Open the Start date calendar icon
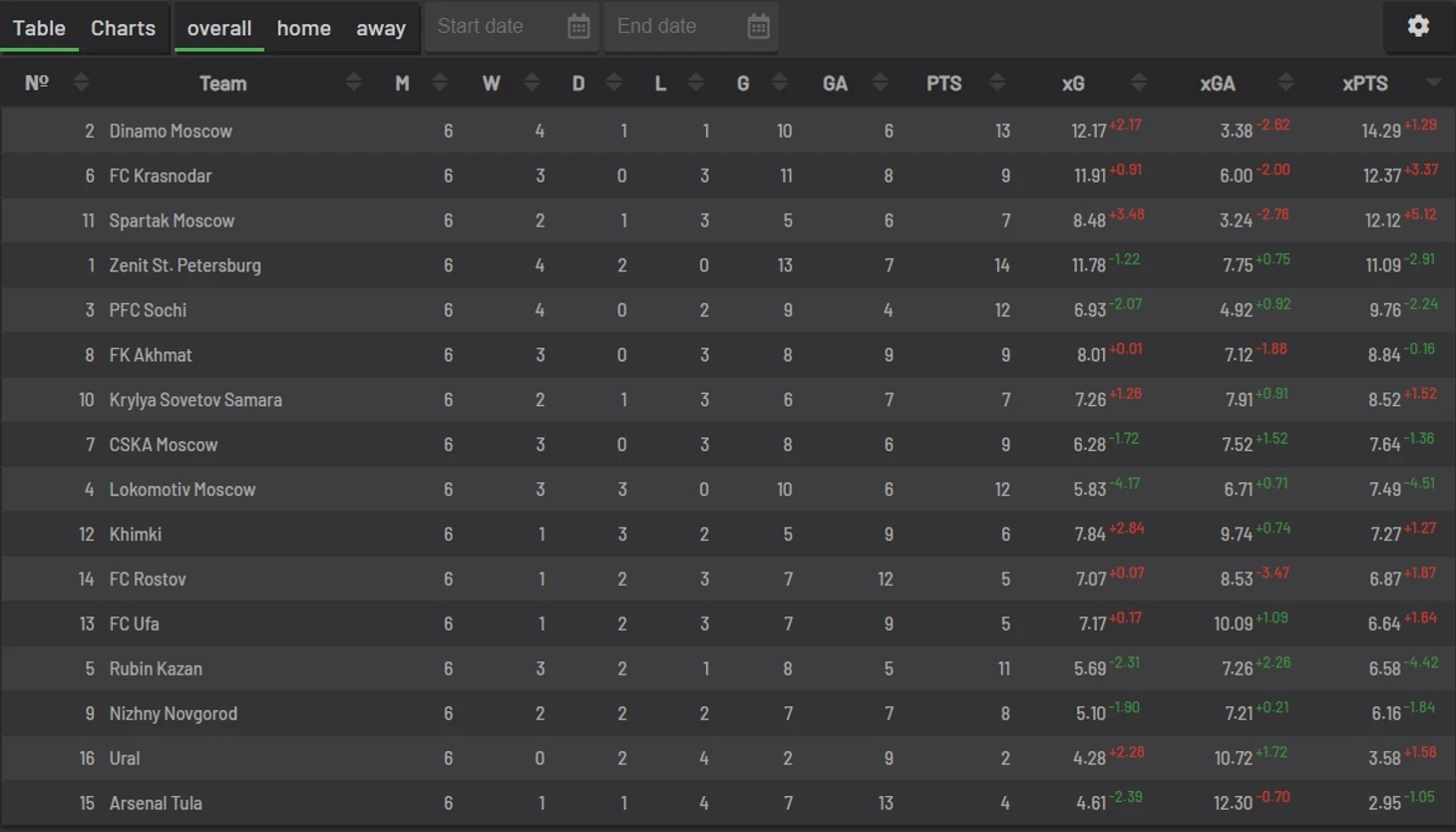This screenshot has width=1456, height=832. tap(578, 27)
